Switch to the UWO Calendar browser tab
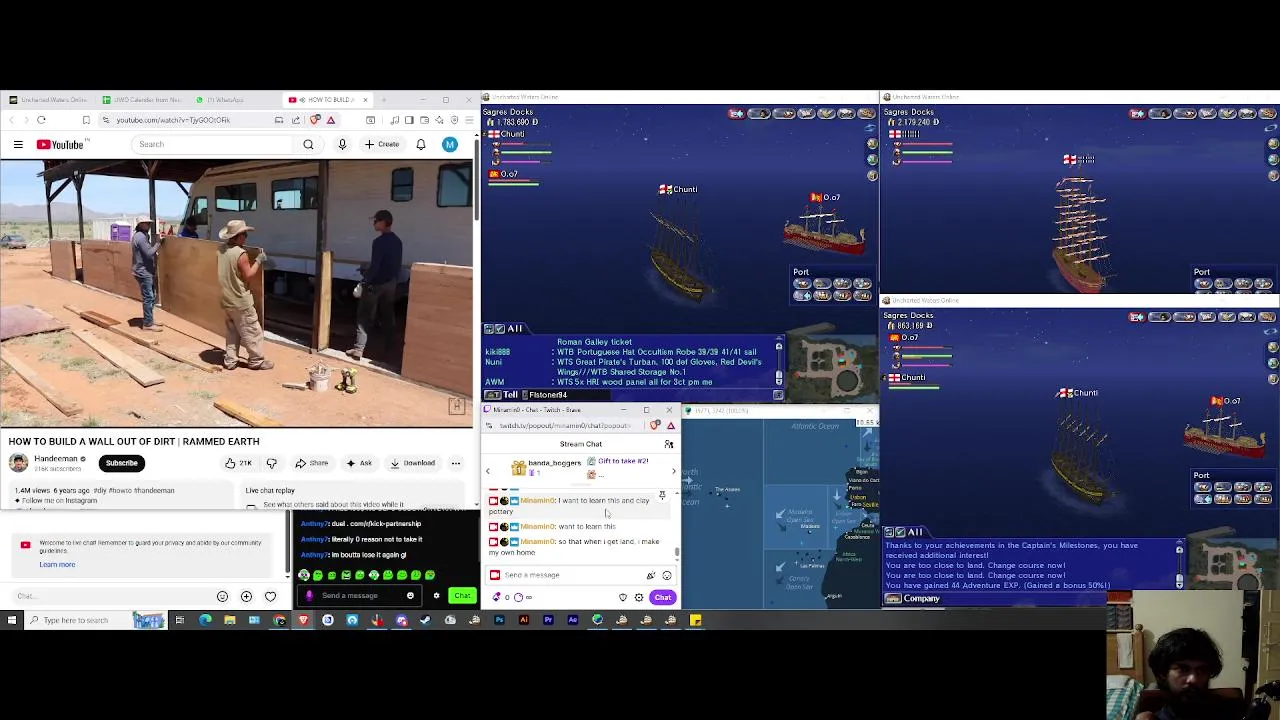This screenshot has height=720, width=1280. point(142,100)
